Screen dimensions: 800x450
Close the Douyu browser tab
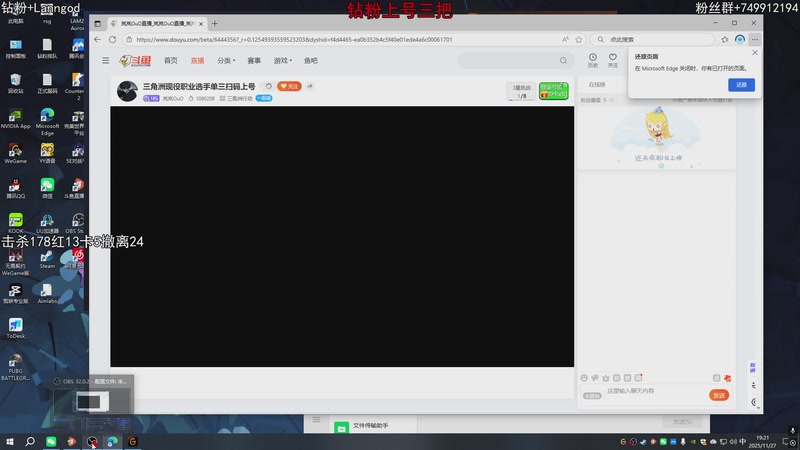pos(201,23)
